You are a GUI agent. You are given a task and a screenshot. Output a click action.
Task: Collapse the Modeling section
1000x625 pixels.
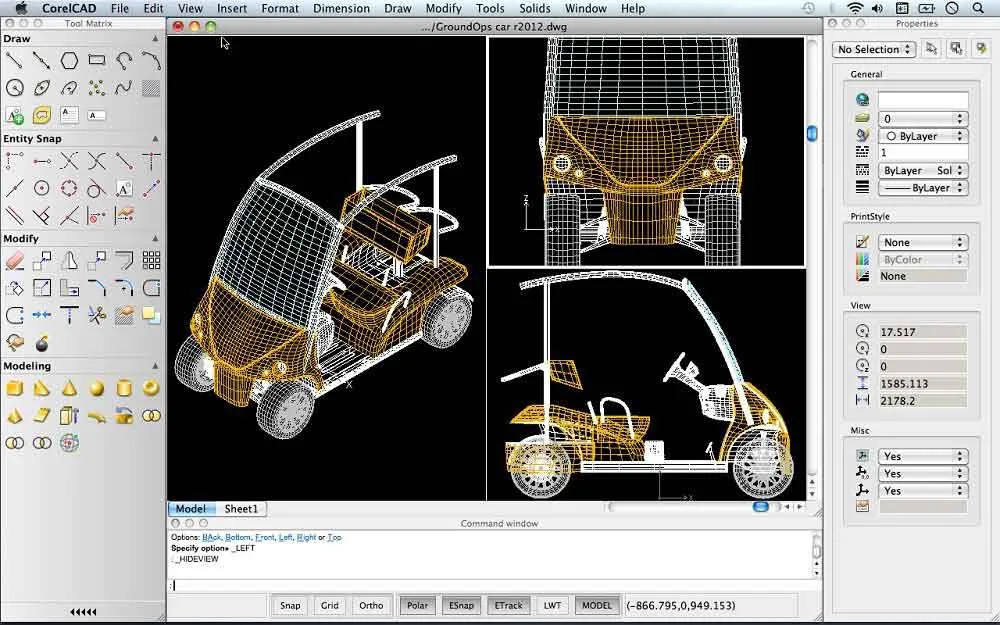pyautogui.click(x=155, y=365)
